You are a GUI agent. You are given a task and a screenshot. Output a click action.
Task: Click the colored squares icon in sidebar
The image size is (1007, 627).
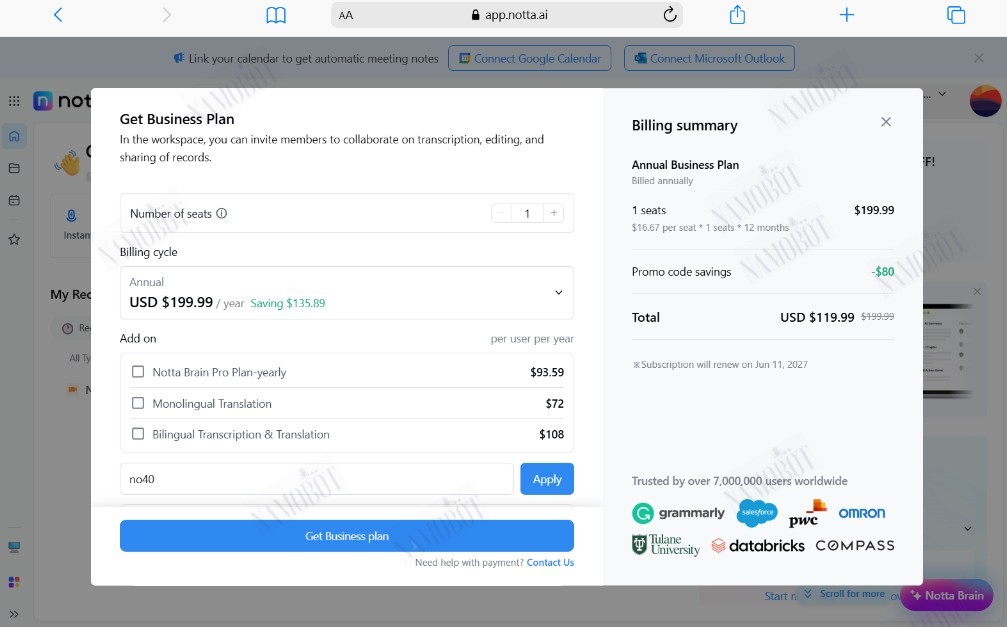pyautogui.click(x=14, y=582)
